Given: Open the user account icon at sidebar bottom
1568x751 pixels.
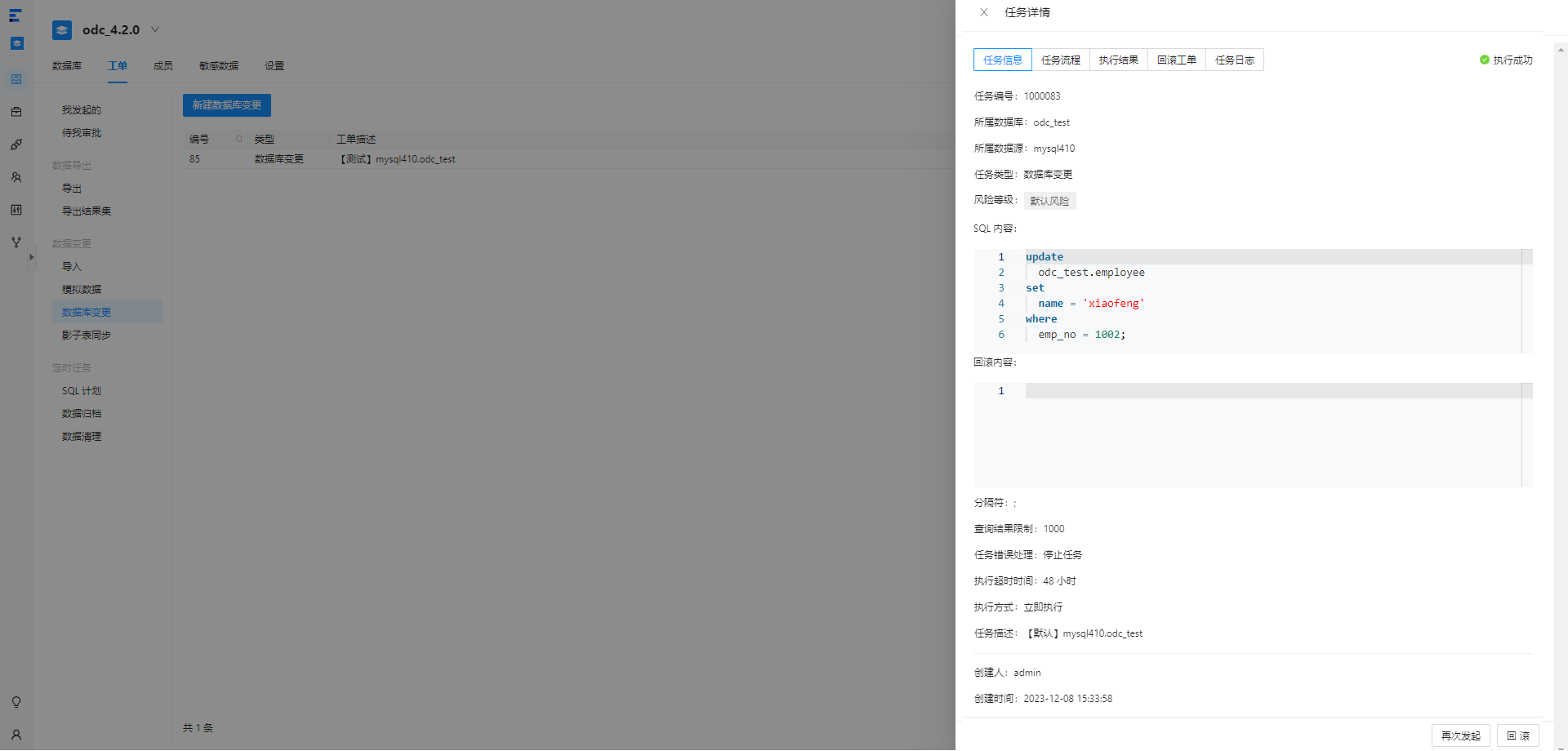Looking at the screenshot, I should click(16, 735).
